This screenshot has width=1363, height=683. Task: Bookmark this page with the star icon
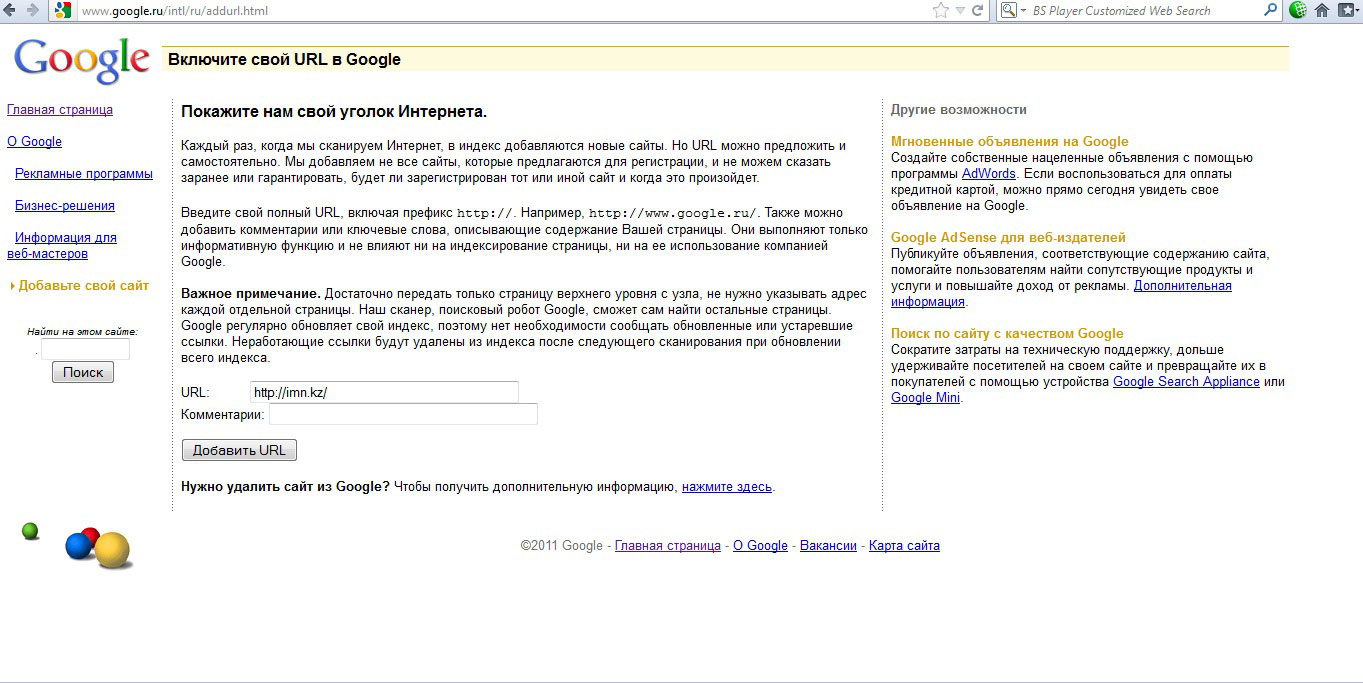(940, 11)
